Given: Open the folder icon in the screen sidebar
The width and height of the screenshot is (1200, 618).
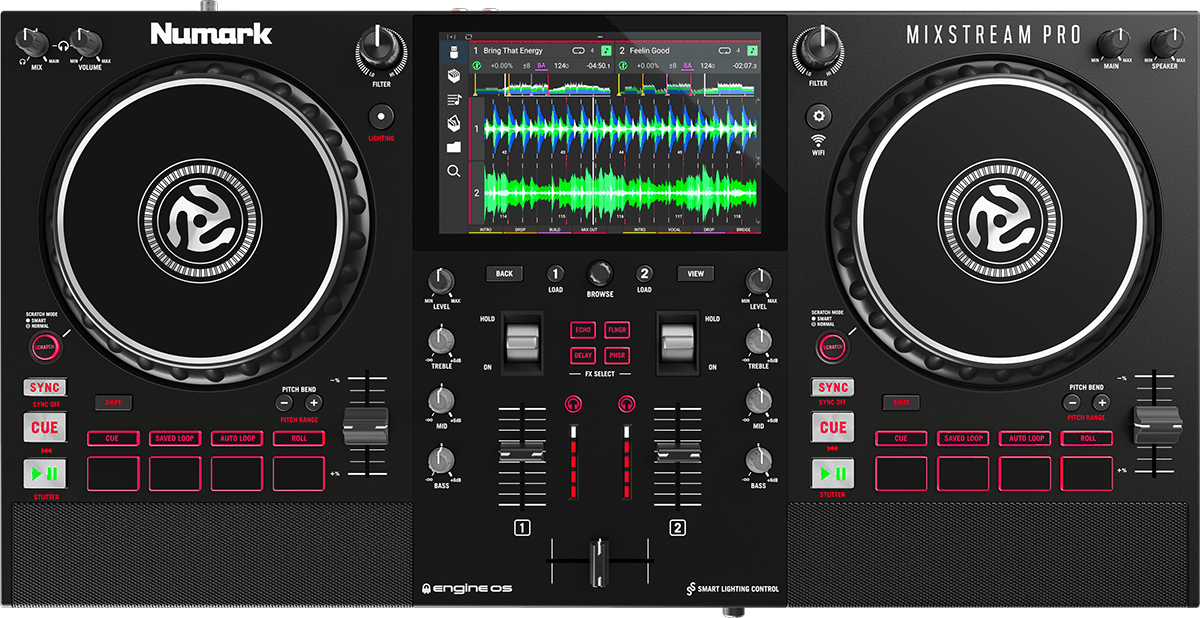Looking at the screenshot, I should pos(454,147).
